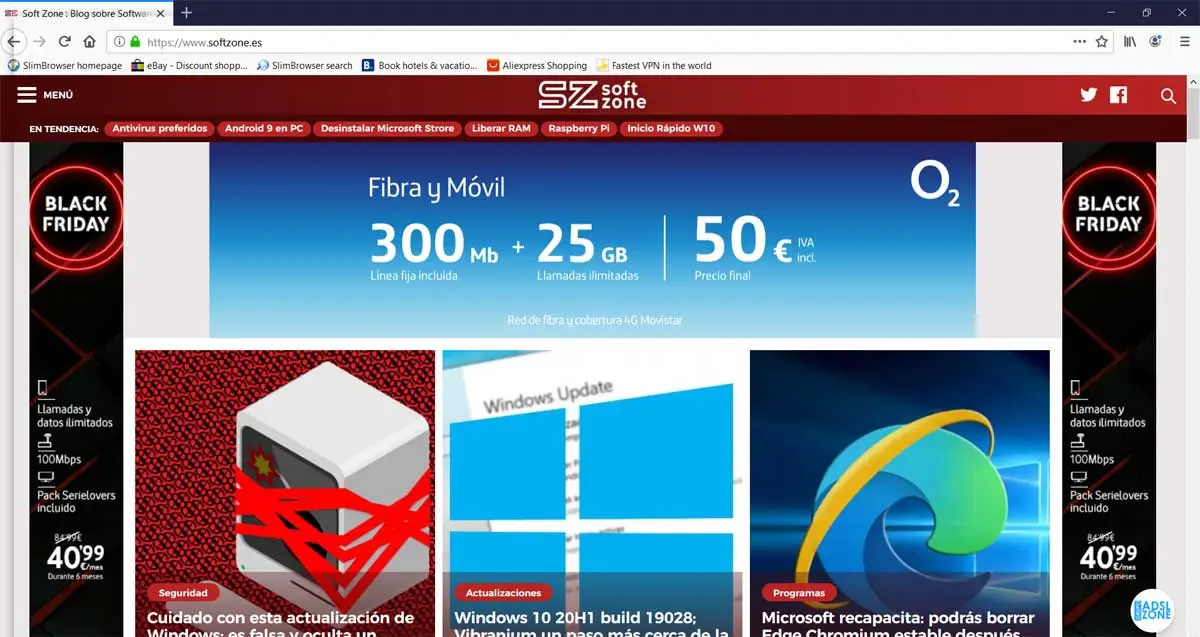Open page actions three-dot menu
This screenshot has height=637, width=1200.
[1079, 42]
